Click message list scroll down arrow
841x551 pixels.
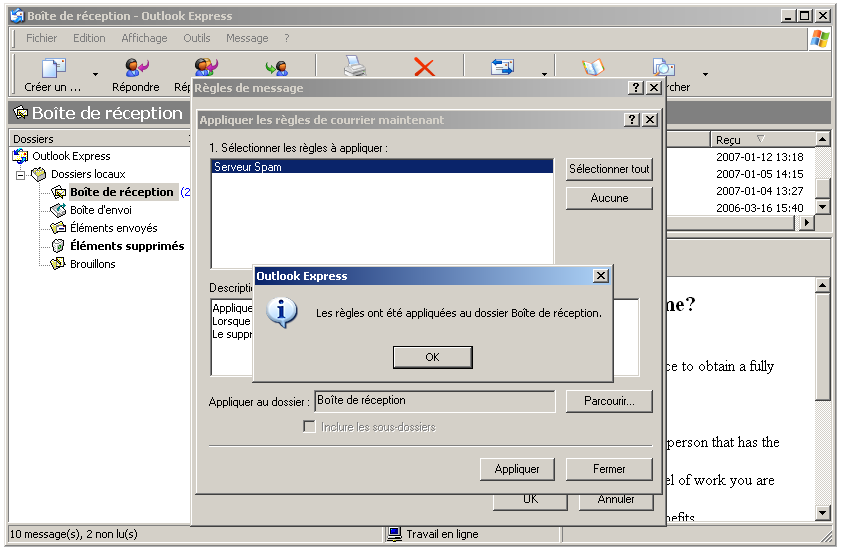click(823, 207)
